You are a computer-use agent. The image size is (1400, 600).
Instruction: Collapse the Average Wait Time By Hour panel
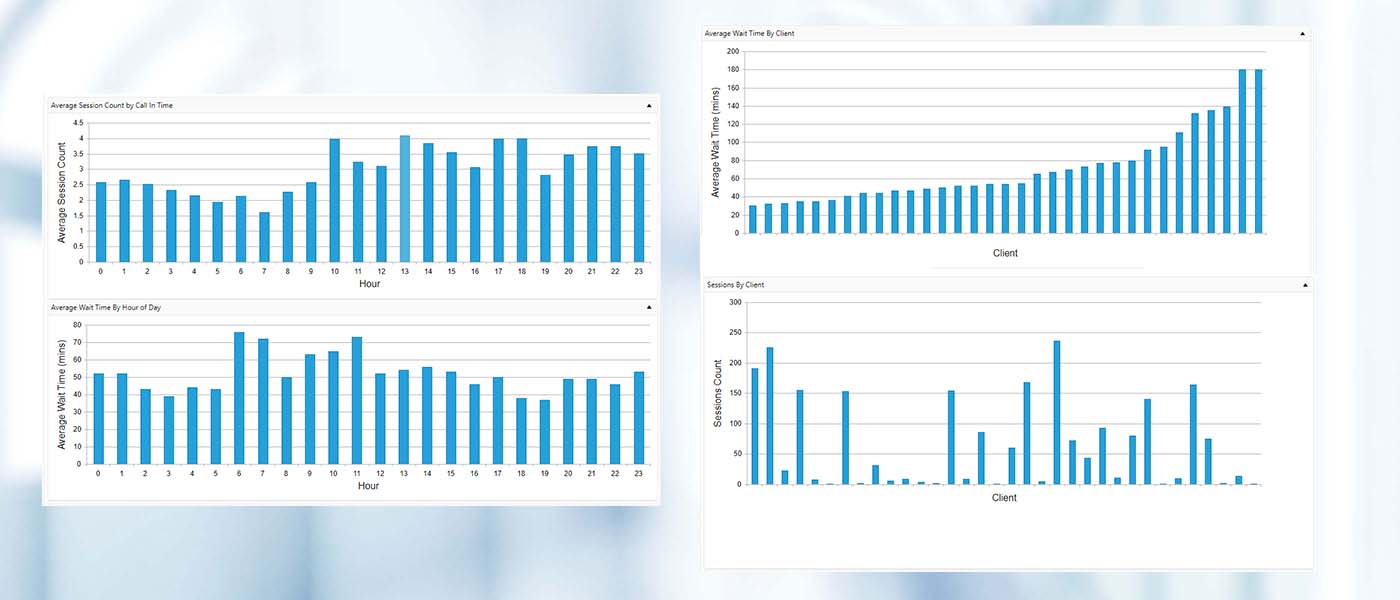pyautogui.click(x=648, y=308)
